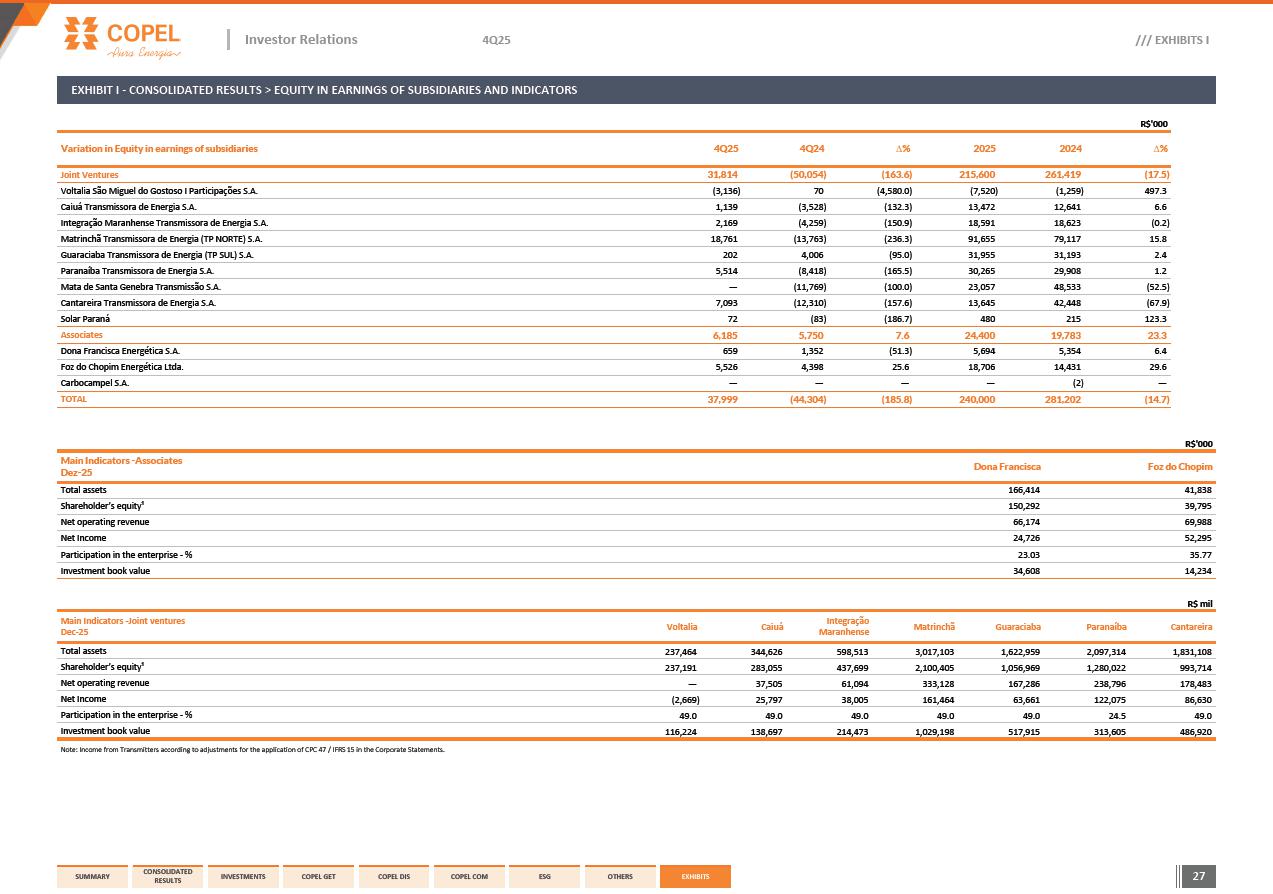Open the Copel DIS section tab
Screen dimensions: 1273x894
[x=394, y=877]
